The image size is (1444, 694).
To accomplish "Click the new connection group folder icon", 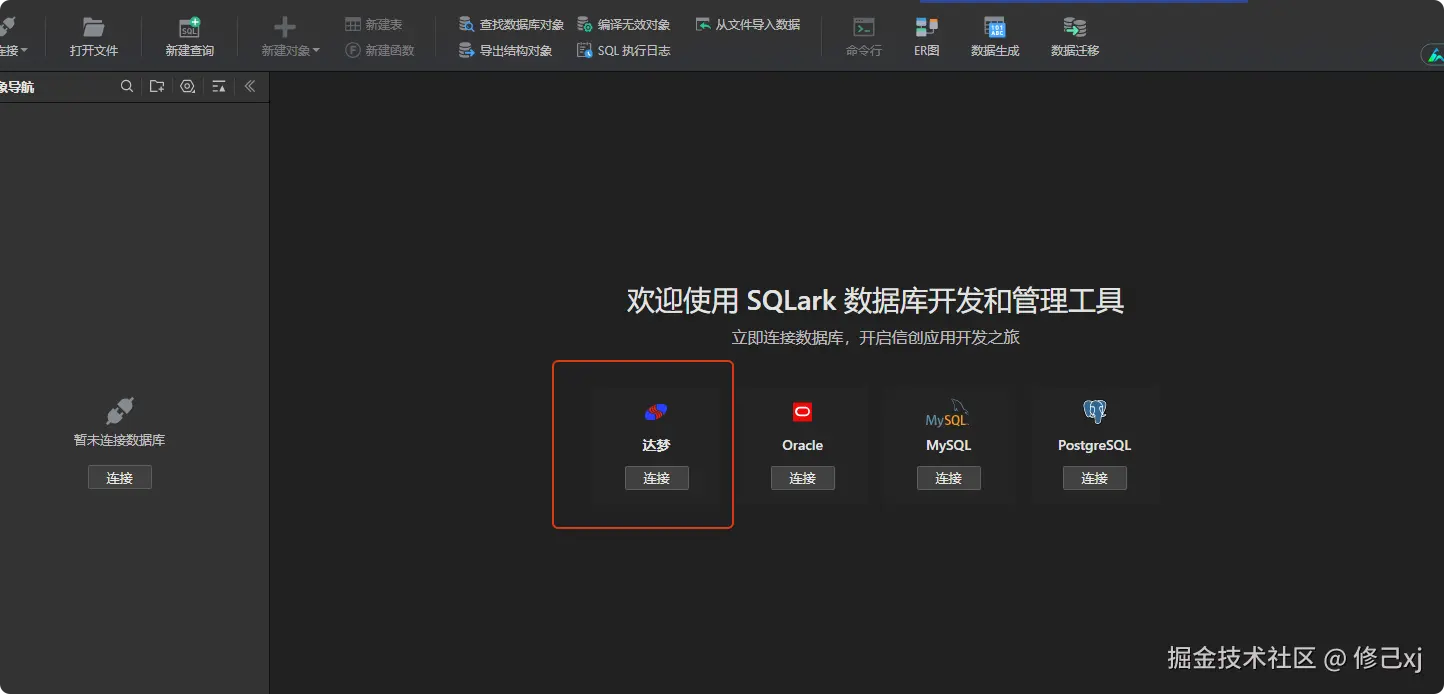I will click(x=156, y=86).
